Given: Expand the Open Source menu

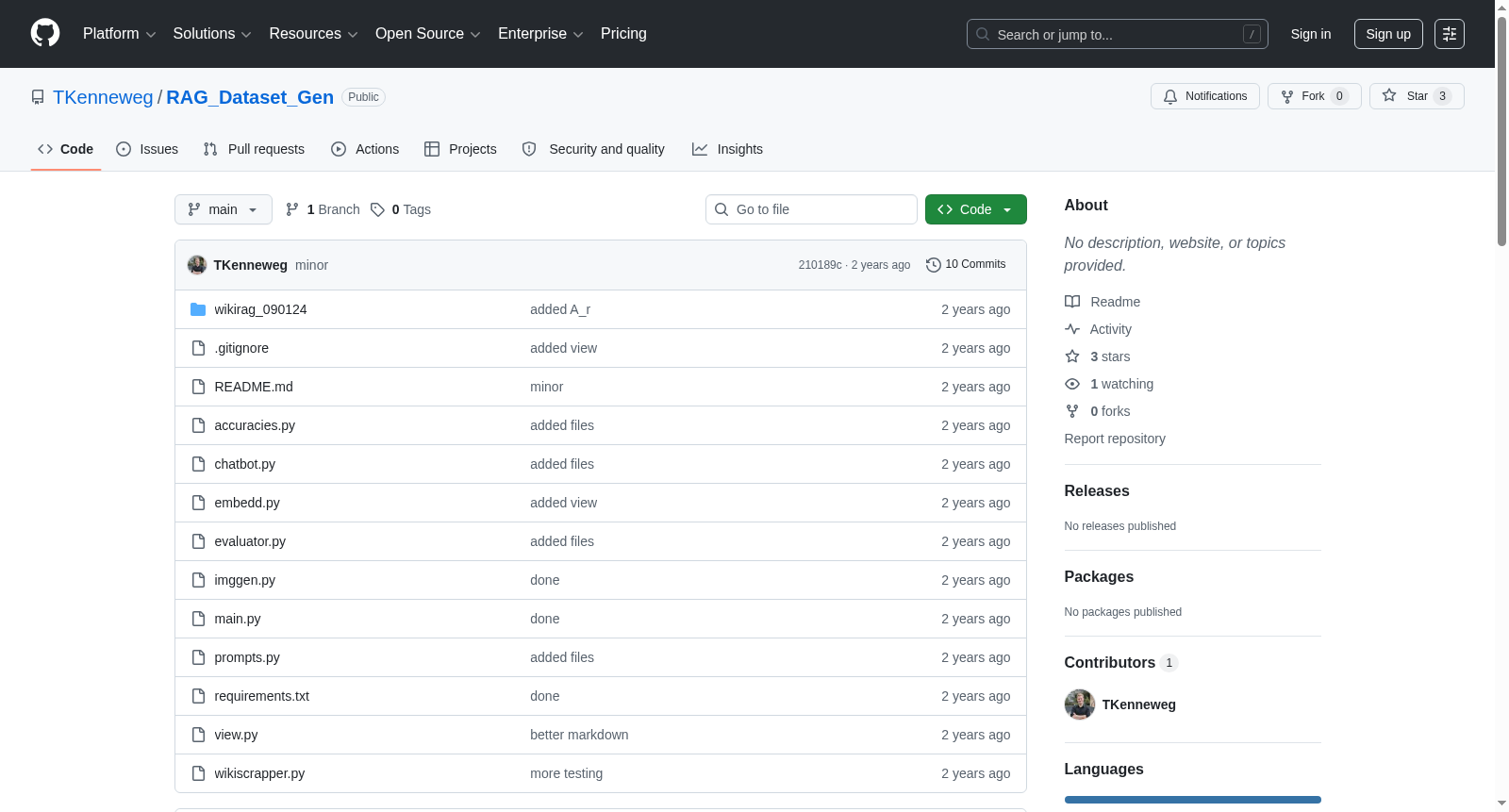Looking at the screenshot, I should (428, 34).
